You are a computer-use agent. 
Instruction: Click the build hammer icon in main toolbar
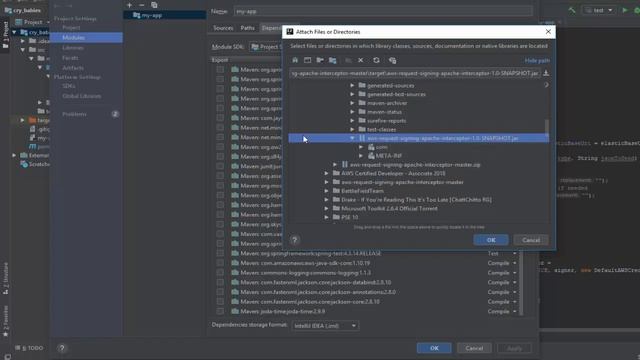[x=572, y=10]
